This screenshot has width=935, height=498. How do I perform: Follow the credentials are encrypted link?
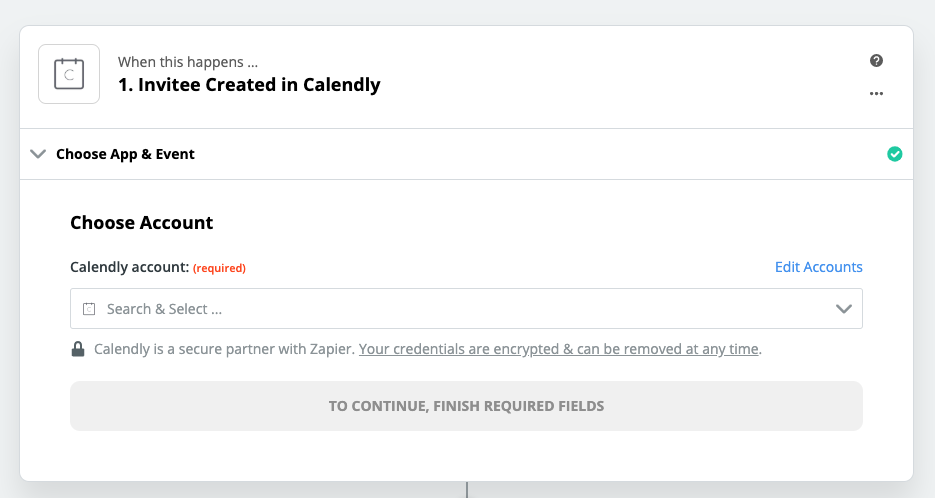[559, 349]
